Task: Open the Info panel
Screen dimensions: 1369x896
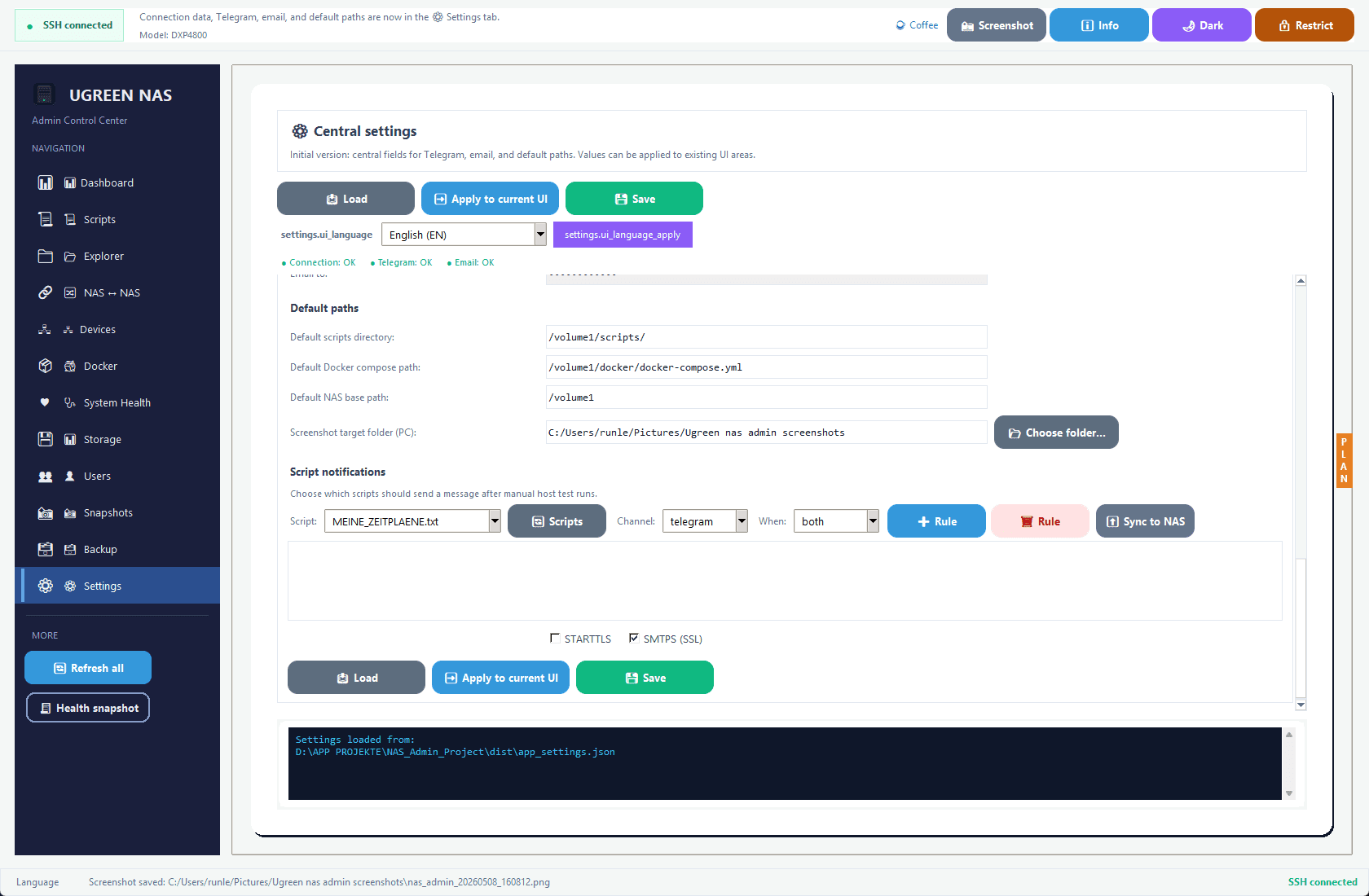Action: (x=1099, y=25)
